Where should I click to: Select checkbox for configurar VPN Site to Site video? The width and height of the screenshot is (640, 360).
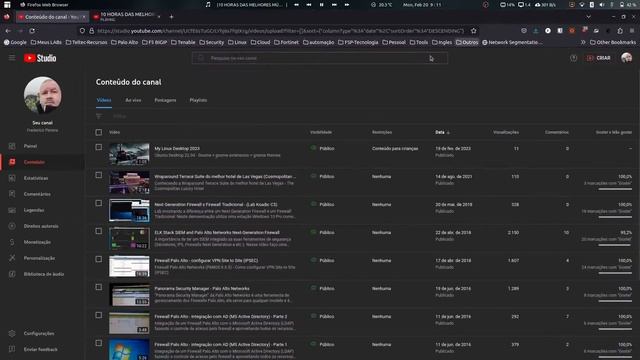[99, 259]
